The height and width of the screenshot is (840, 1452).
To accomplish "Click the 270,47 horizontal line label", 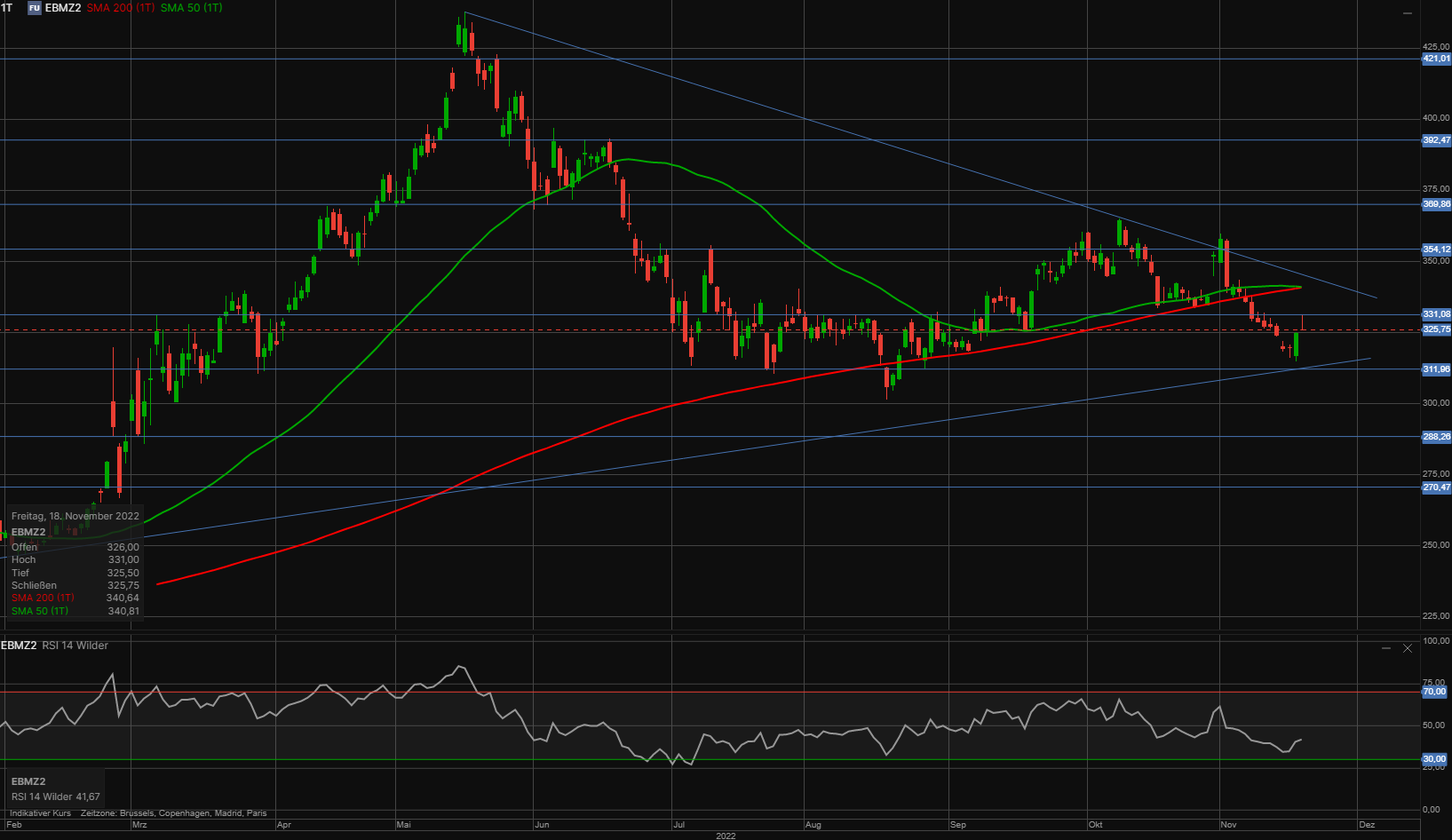I will [1436, 487].
